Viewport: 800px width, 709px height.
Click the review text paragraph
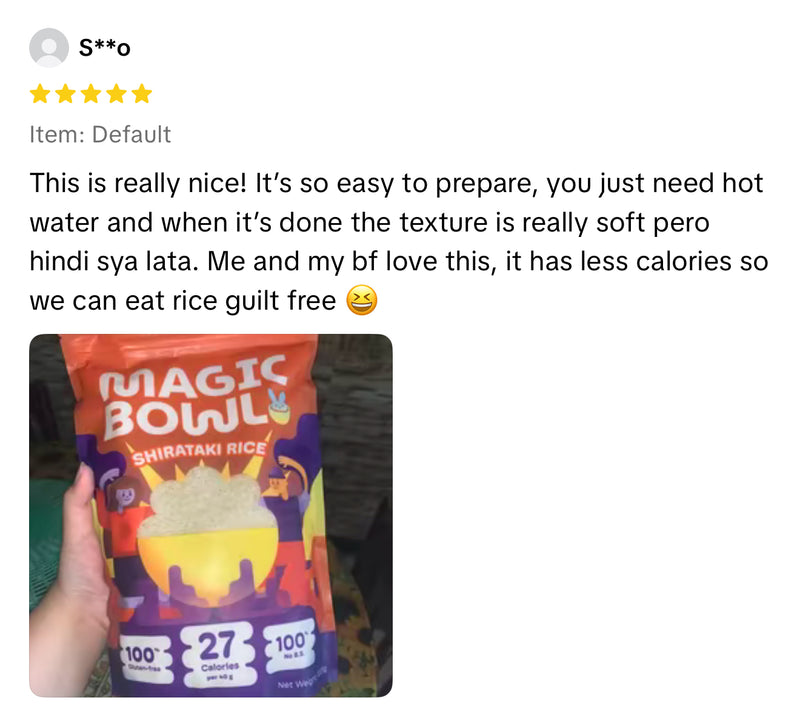(x=398, y=242)
